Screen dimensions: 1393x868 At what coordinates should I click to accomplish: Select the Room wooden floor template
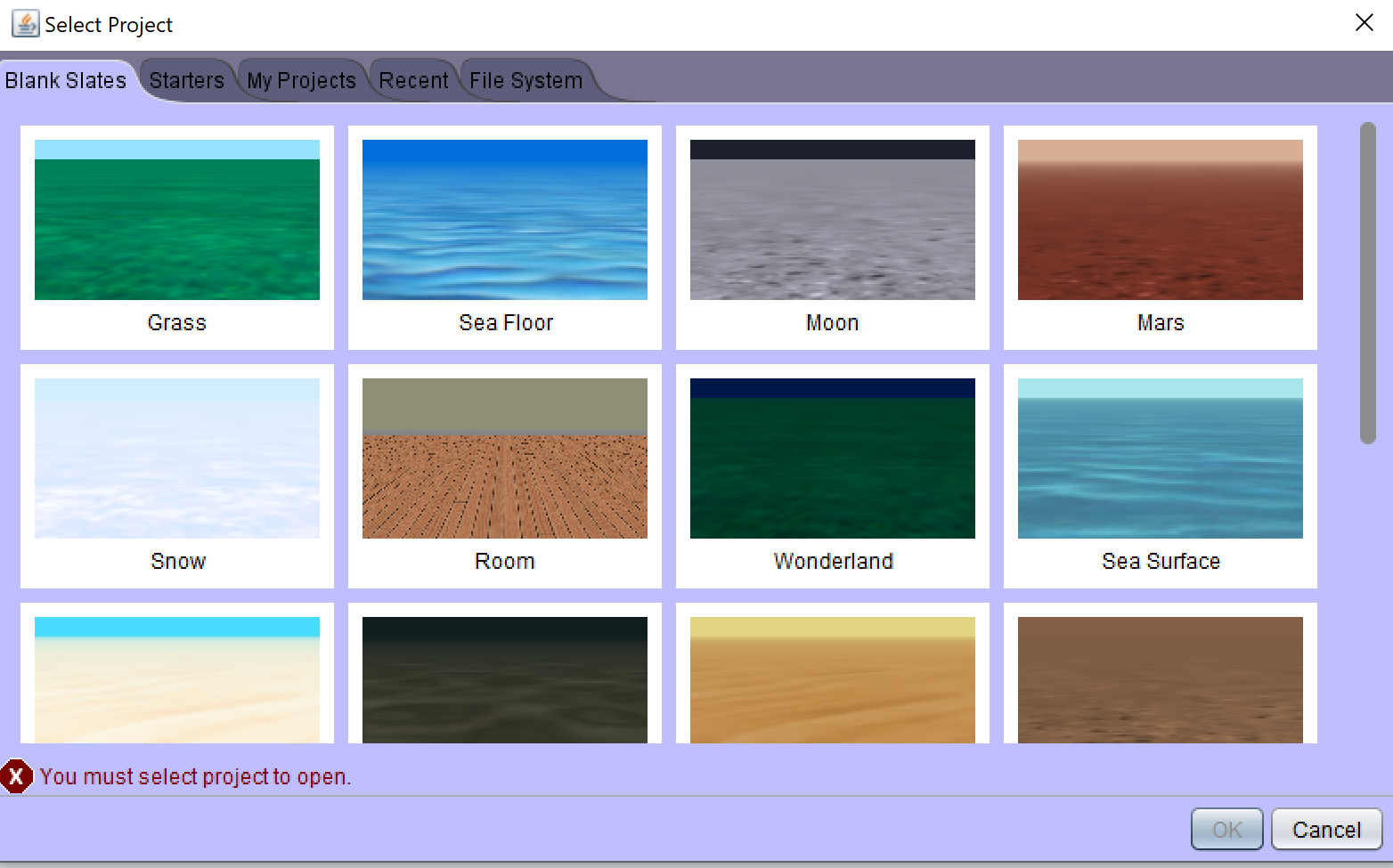tap(505, 458)
